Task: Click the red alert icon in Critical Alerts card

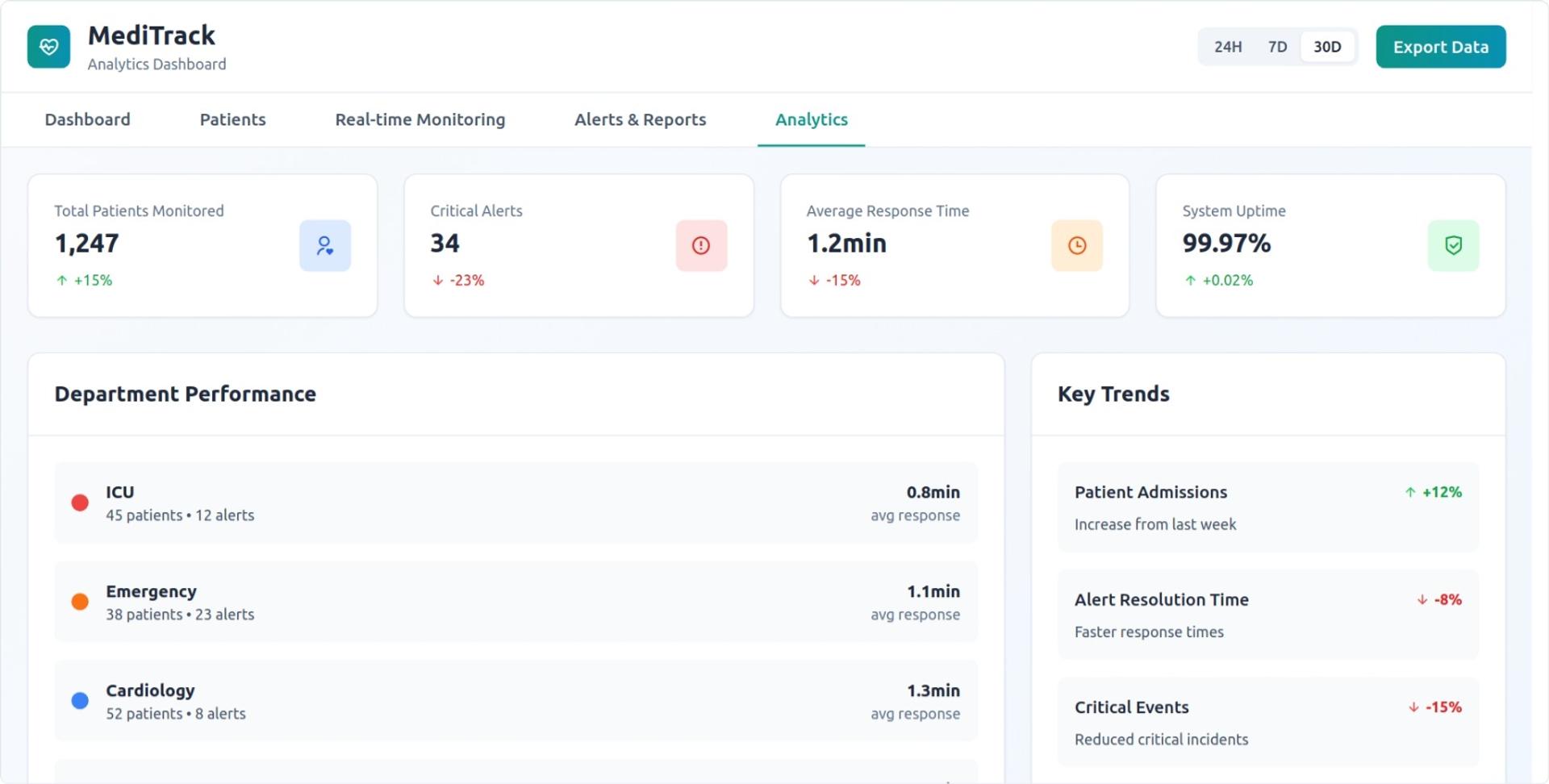Action: point(701,245)
